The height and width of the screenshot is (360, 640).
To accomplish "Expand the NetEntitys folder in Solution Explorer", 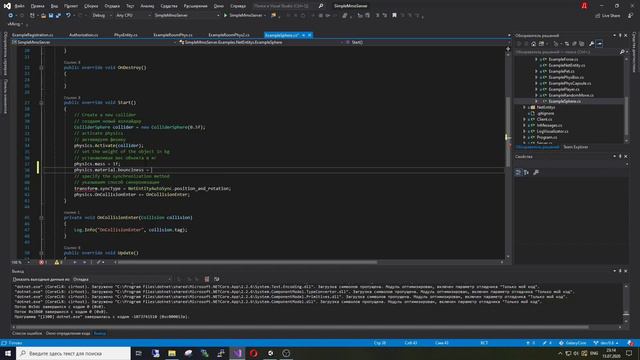I will tap(524, 107).
